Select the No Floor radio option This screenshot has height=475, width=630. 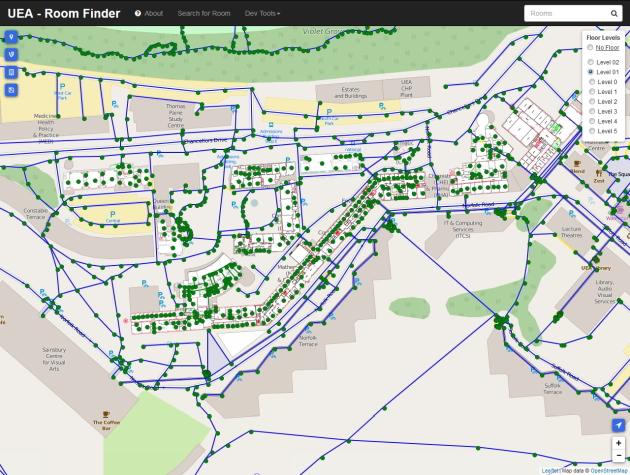[590, 47]
